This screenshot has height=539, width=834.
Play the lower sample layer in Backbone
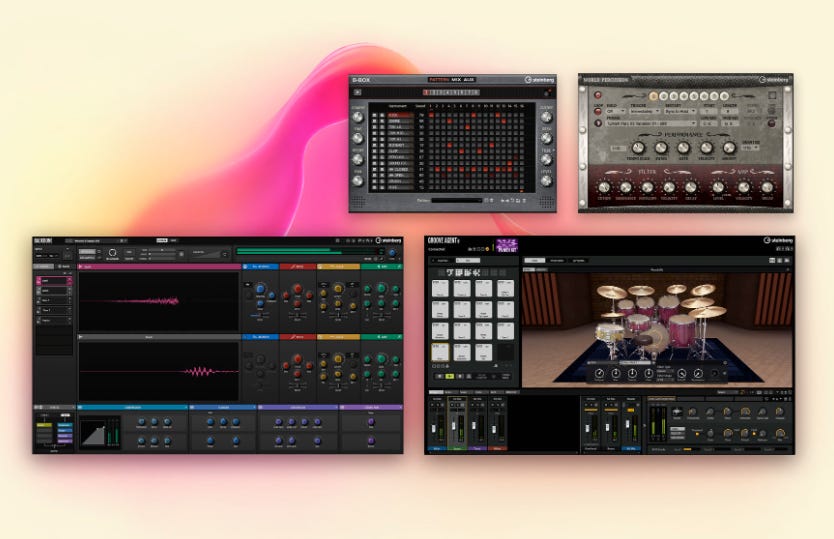(80, 337)
